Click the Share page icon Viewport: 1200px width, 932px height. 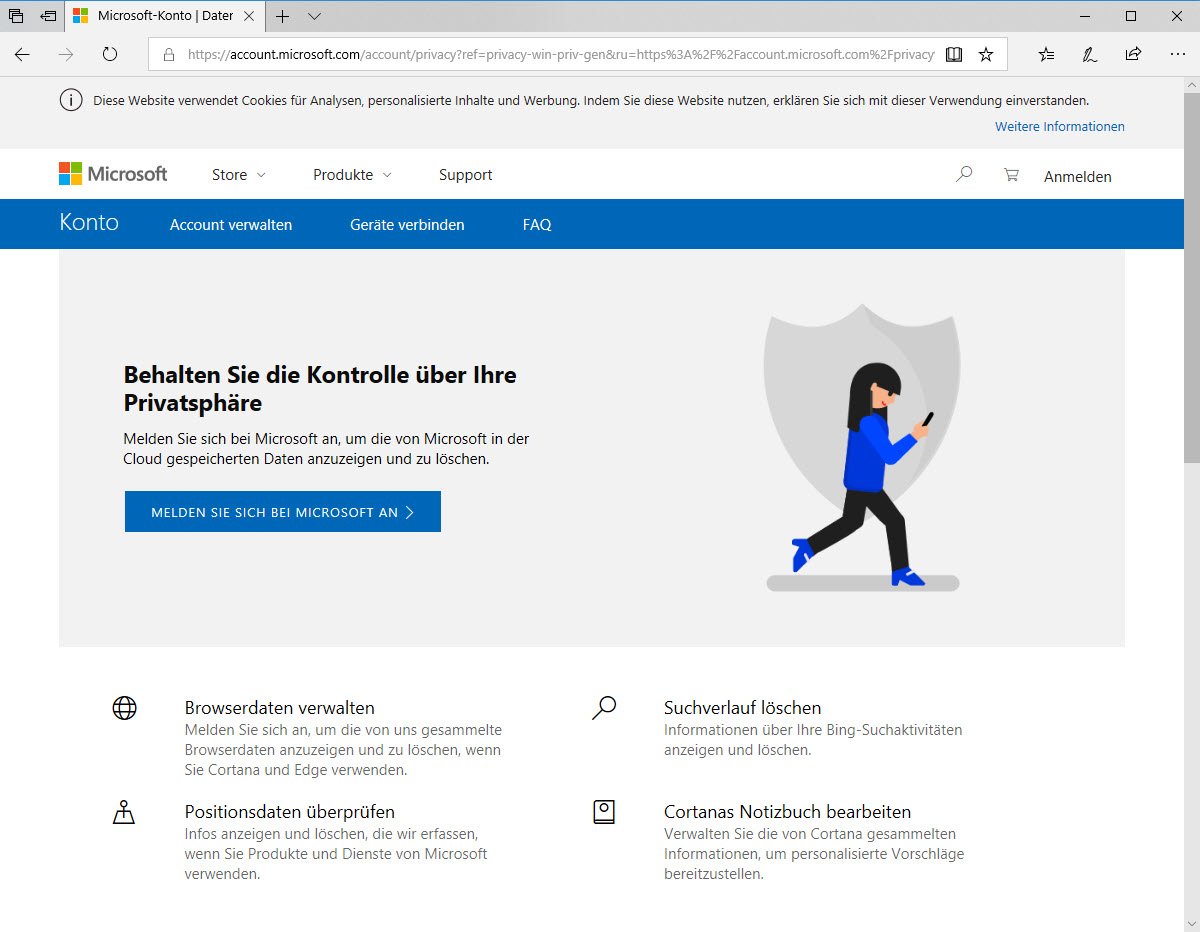pos(1133,55)
